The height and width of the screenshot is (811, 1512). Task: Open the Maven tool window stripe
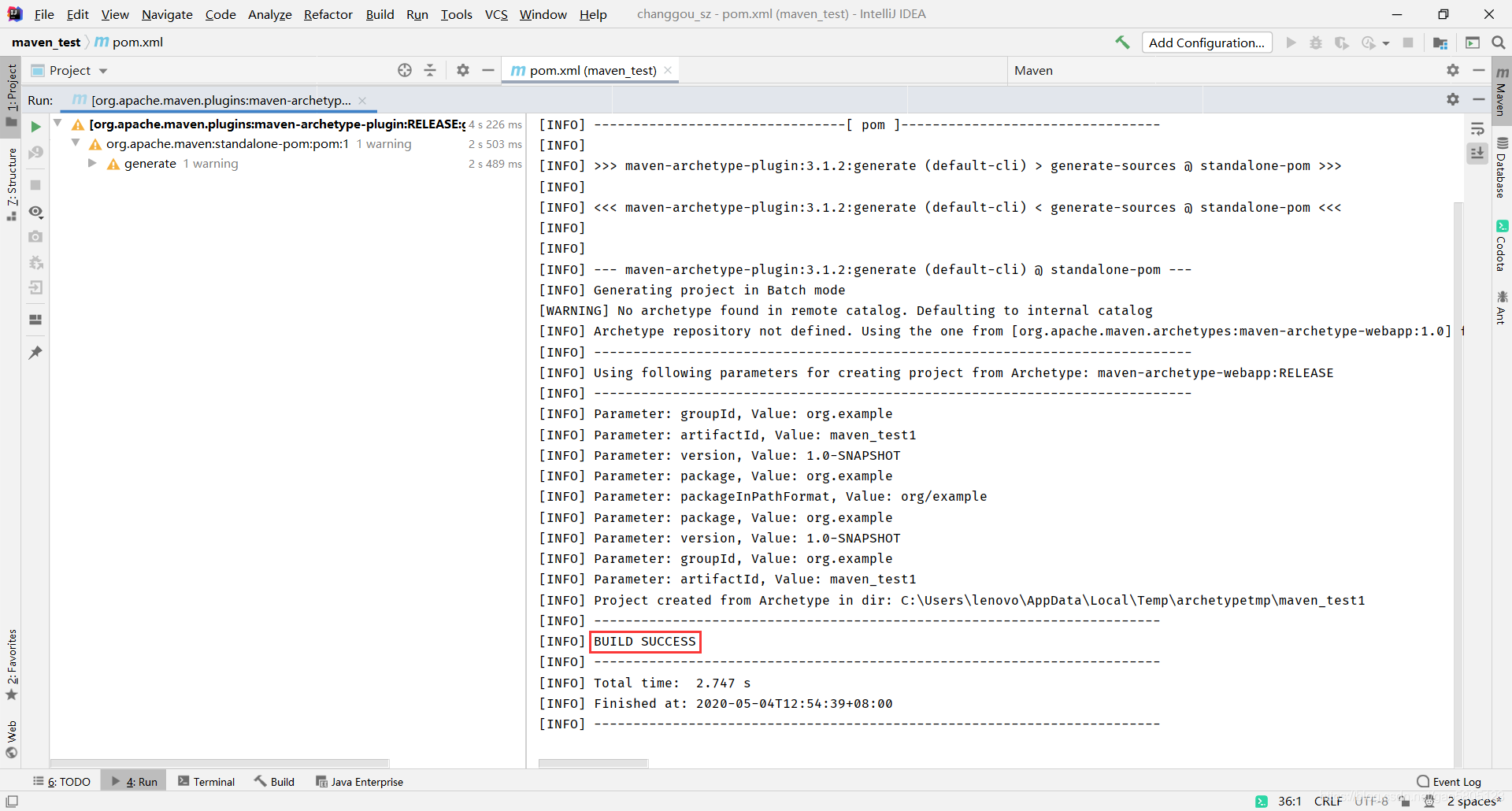pyautogui.click(x=1502, y=91)
